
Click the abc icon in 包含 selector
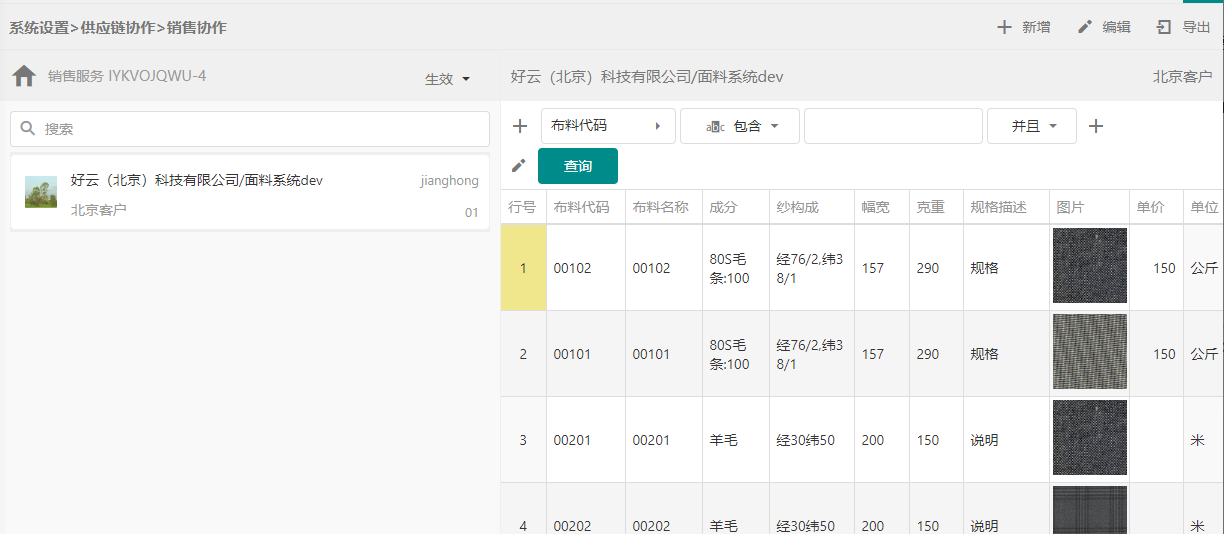(x=715, y=126)
